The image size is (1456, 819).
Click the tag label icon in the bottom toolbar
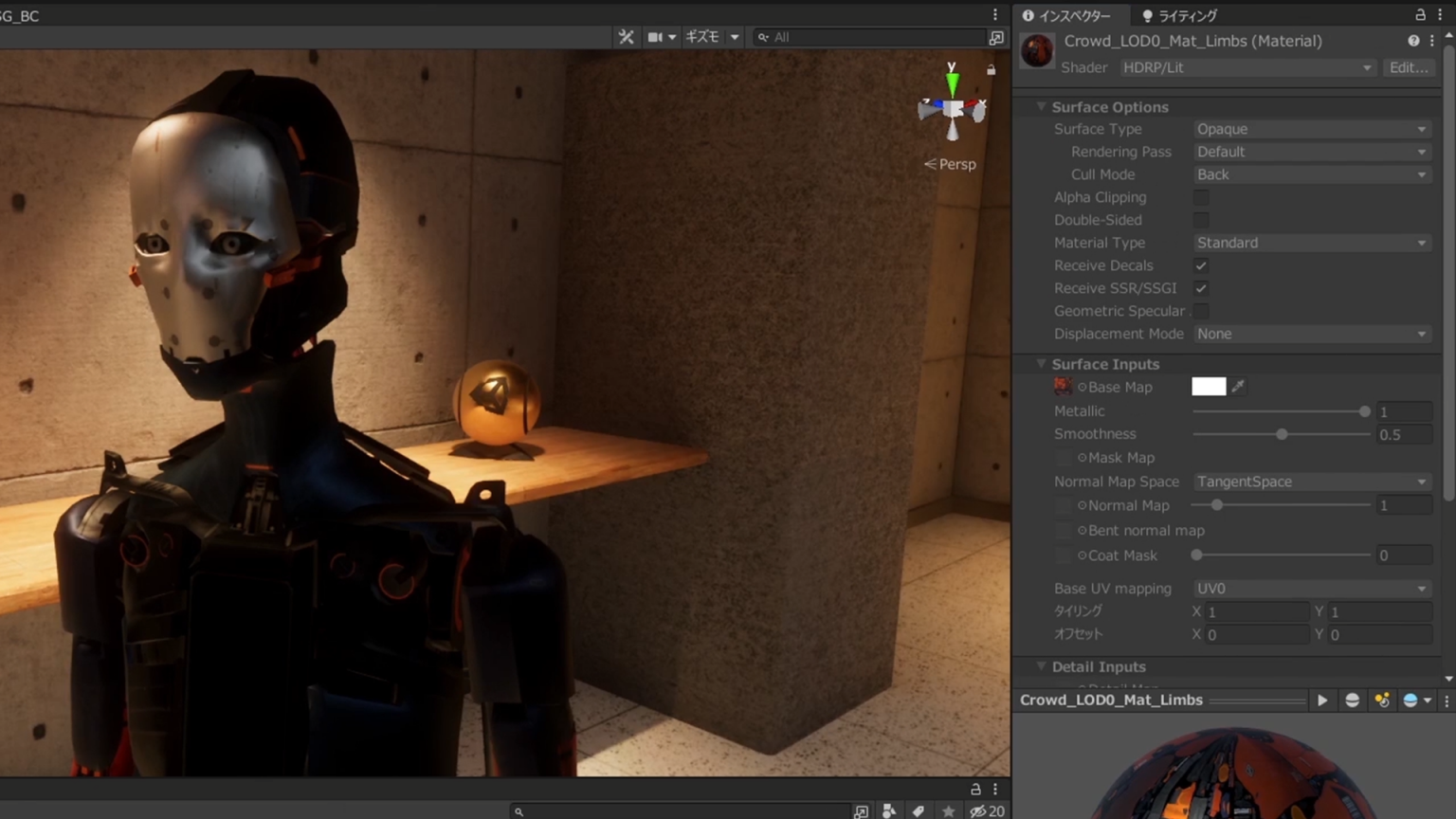(918, 811)
